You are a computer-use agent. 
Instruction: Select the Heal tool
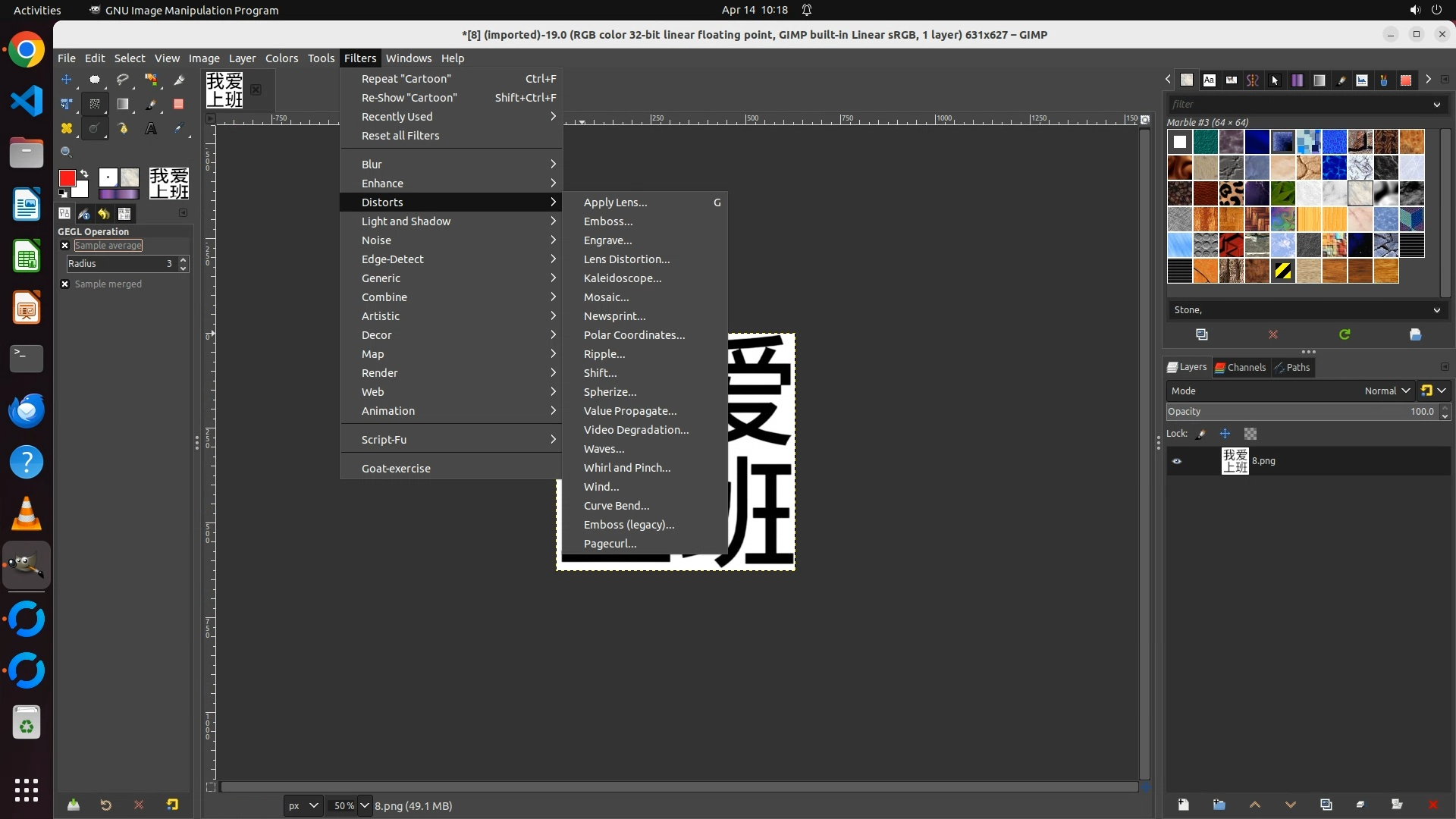67,129
